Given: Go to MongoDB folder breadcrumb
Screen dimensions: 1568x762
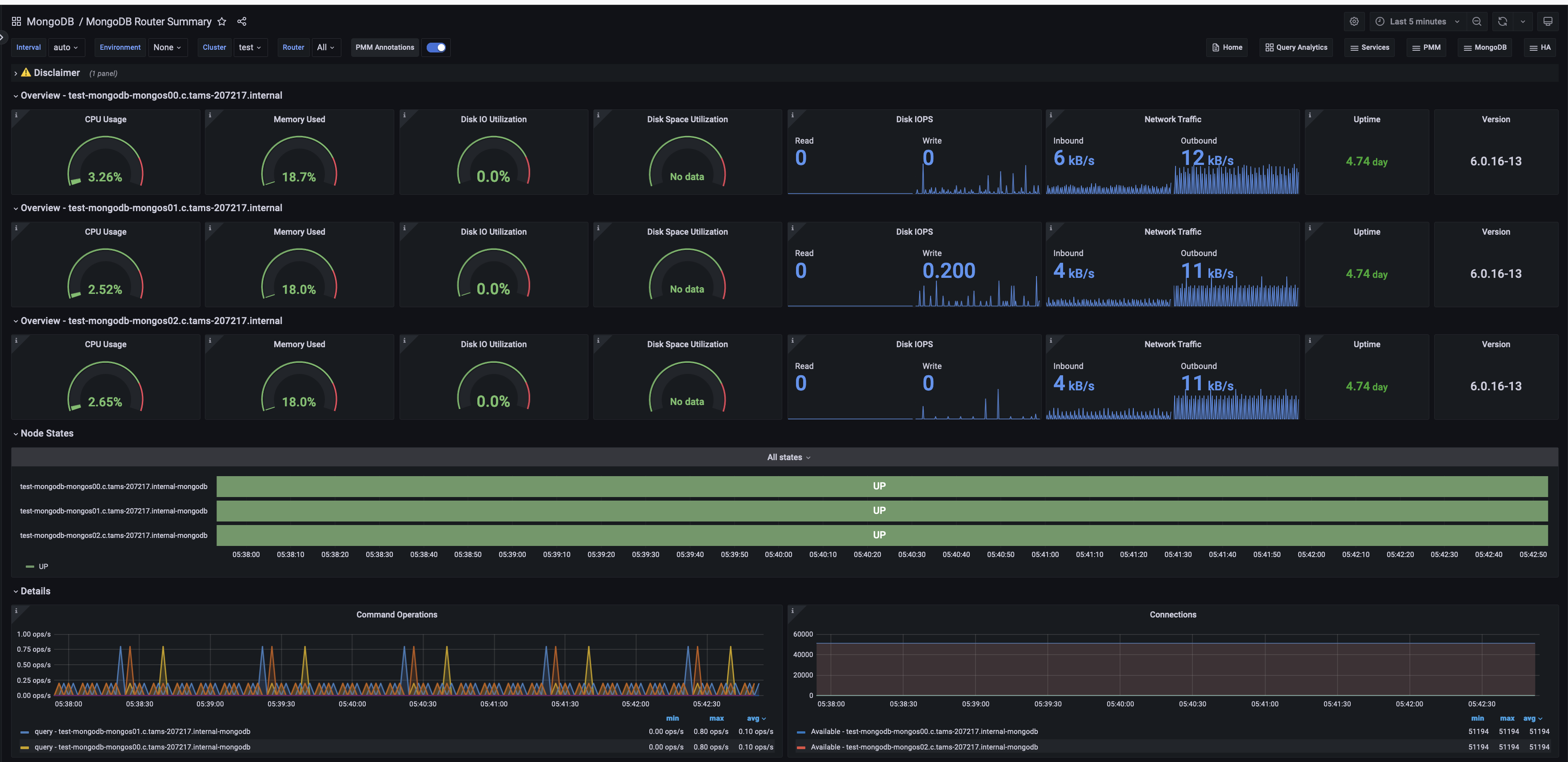Looking at the screenshot, I should coord(50,21).
